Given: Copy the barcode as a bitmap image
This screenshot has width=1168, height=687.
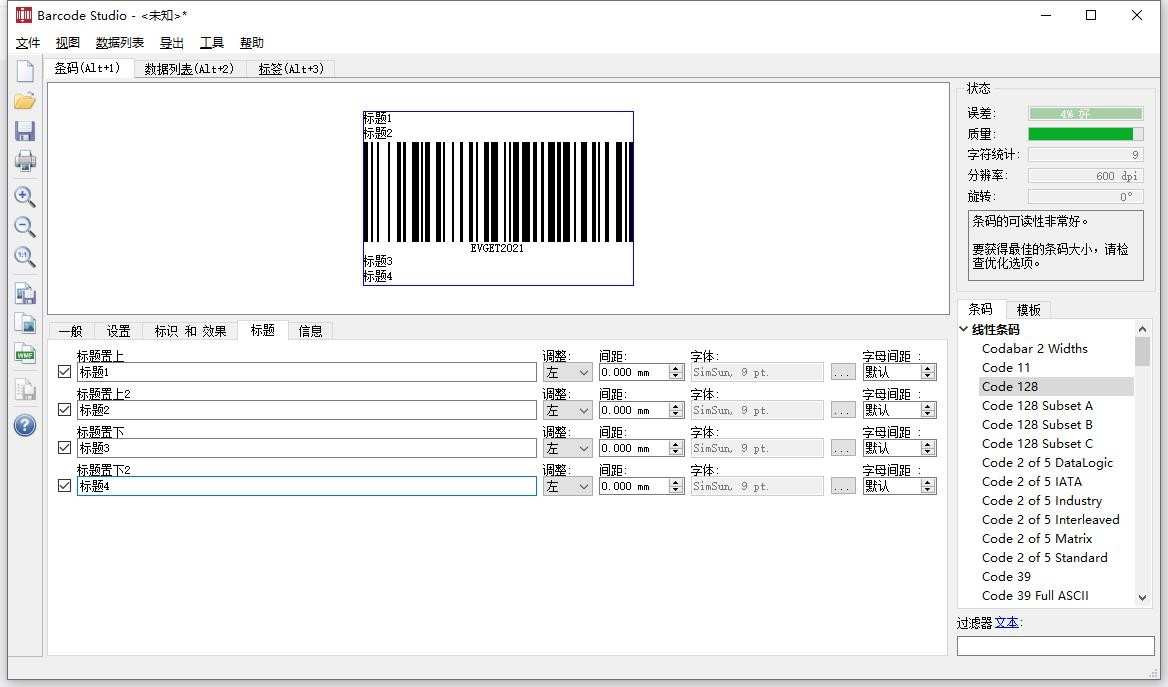Looking at the screenshot, I should pyautogui.click(x=25, y=323).
